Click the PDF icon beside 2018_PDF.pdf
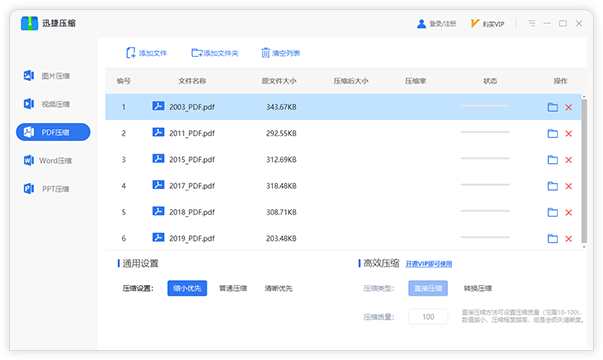The width and height of the screenshot is (603, 360). click(x=158, y=211)
